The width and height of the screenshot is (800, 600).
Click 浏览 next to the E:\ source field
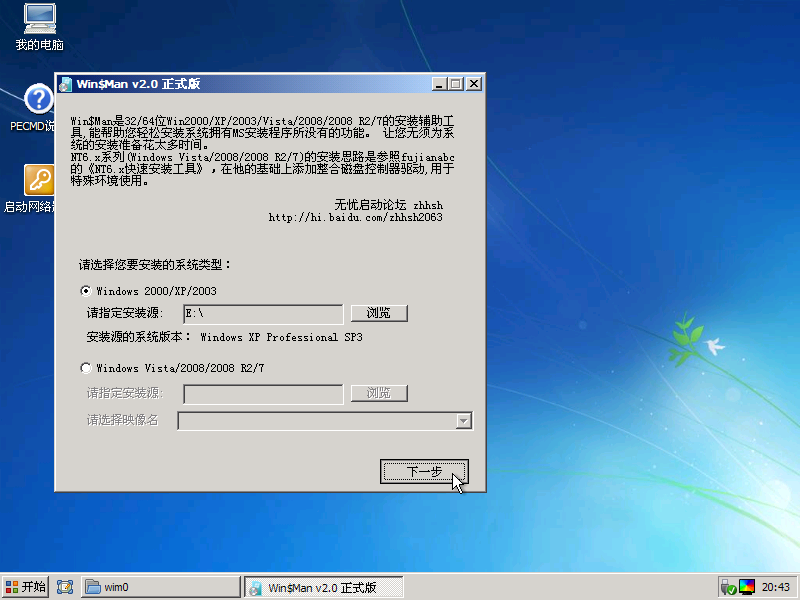378,314
